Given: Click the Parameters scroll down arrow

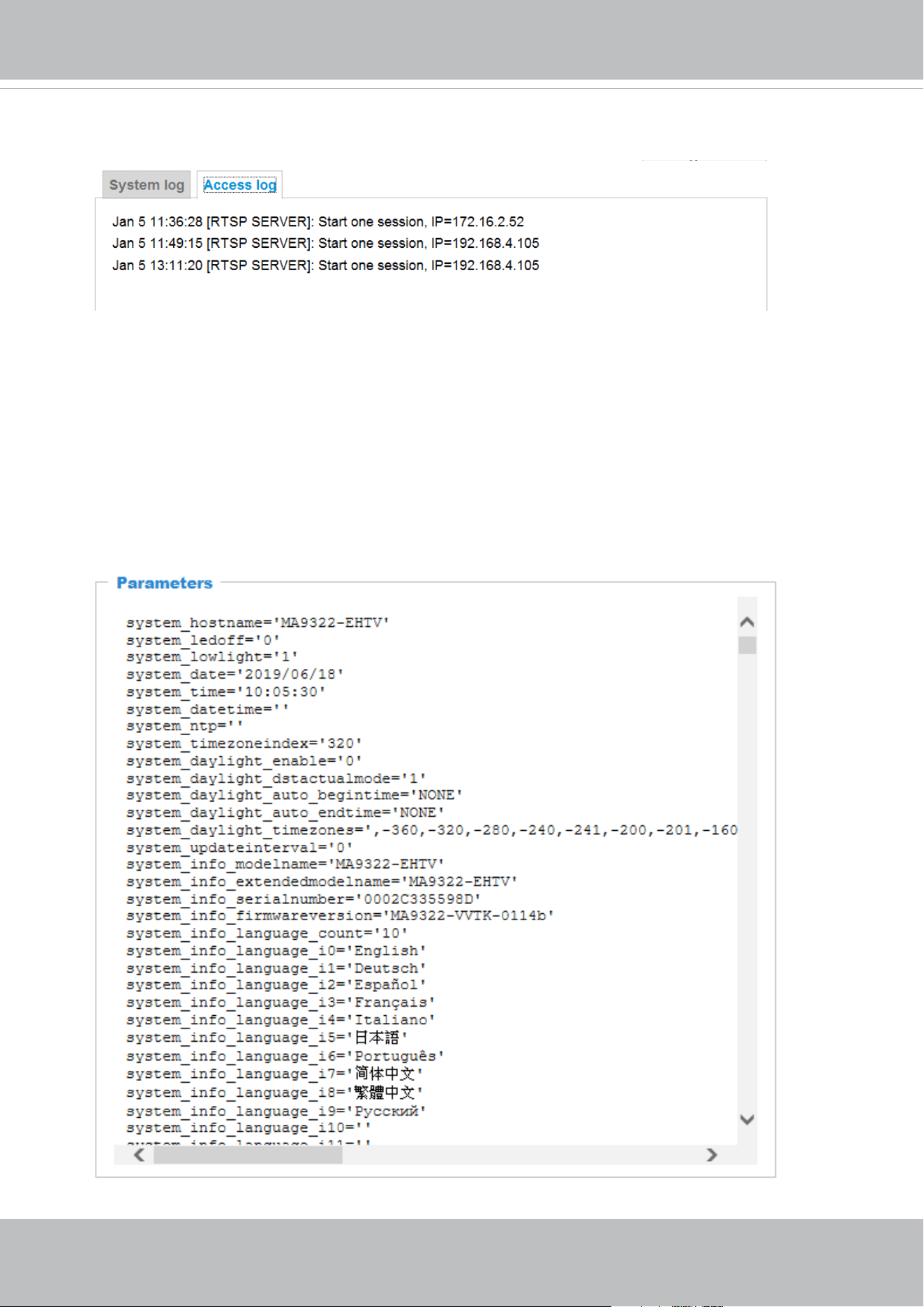Looking at the screenshot, I should click(747, 1119).
